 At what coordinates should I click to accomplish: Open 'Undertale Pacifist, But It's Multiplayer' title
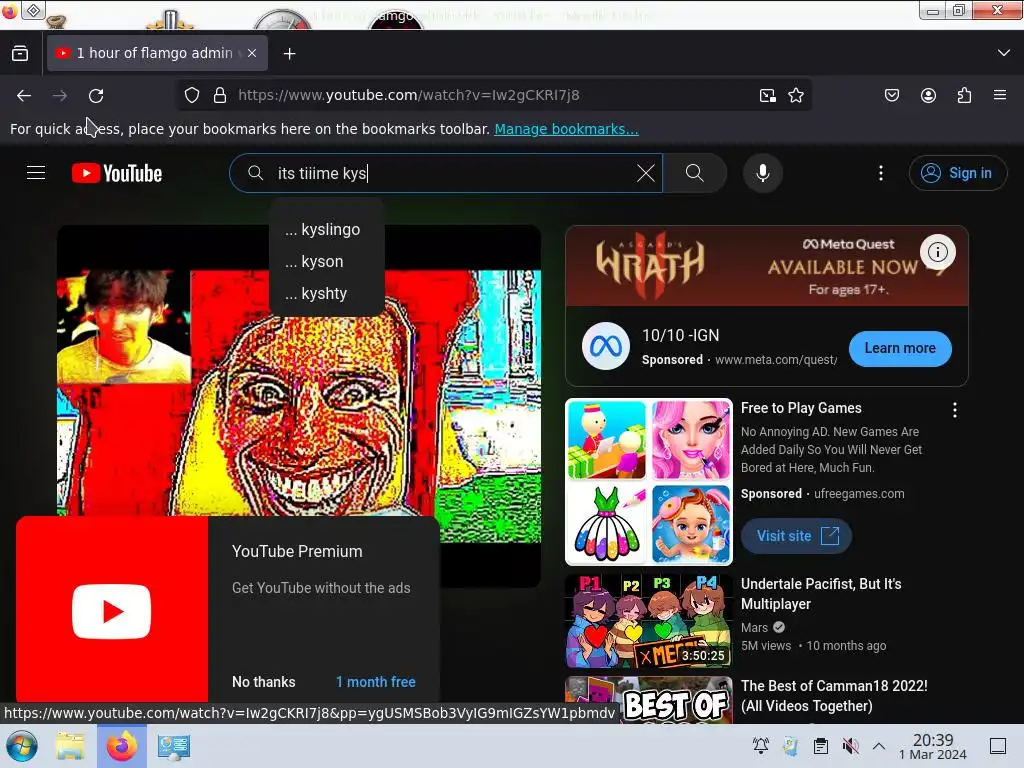tap(821, 594)
